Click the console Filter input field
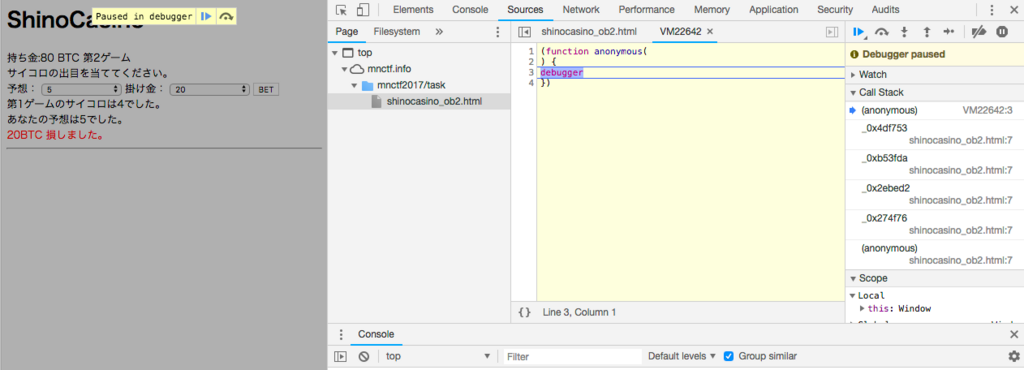The height and width of the screenshot is (370, 1024). 573,356
